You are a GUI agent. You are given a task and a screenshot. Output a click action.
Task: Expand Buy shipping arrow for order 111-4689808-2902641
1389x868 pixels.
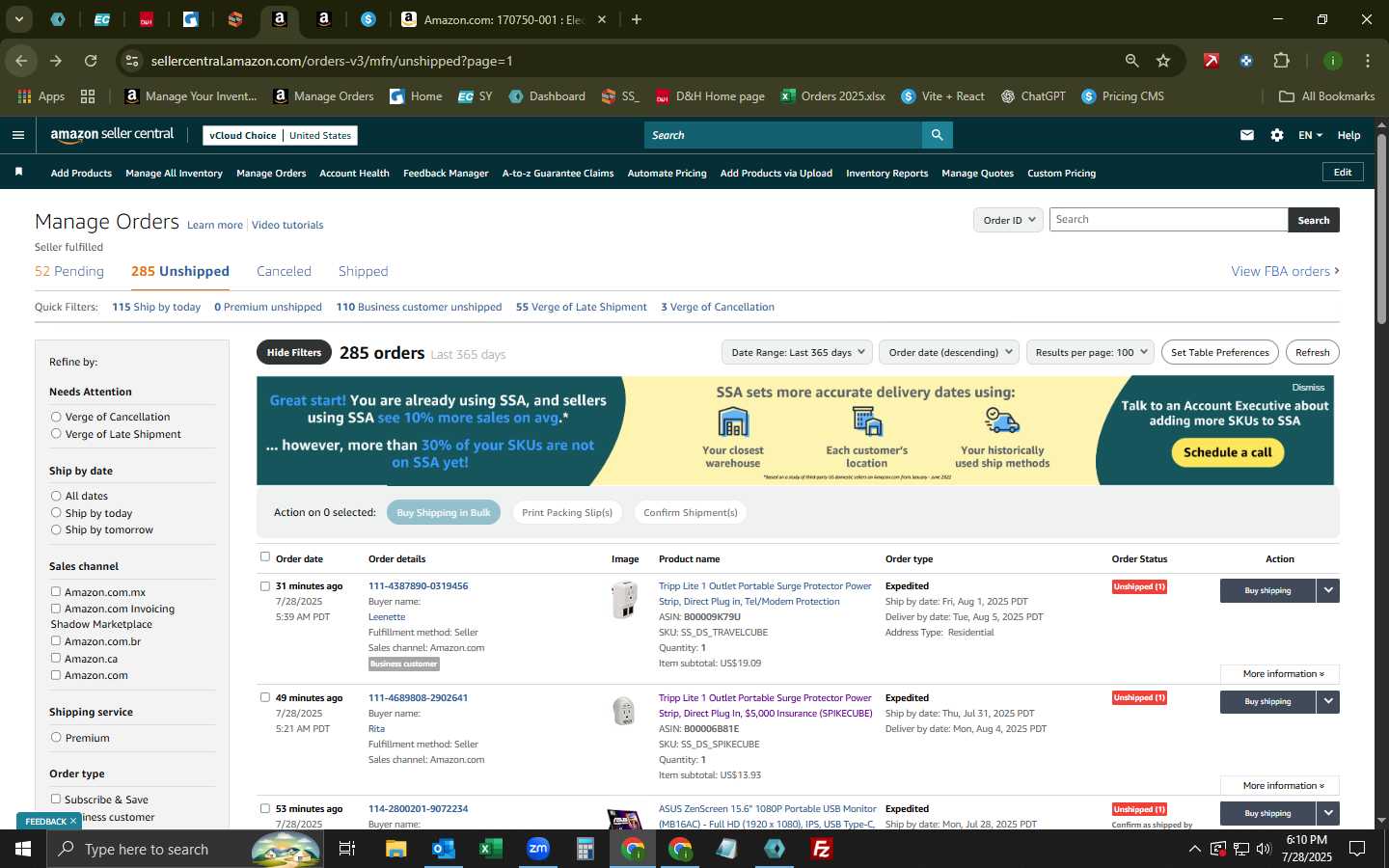(1328, 702)
